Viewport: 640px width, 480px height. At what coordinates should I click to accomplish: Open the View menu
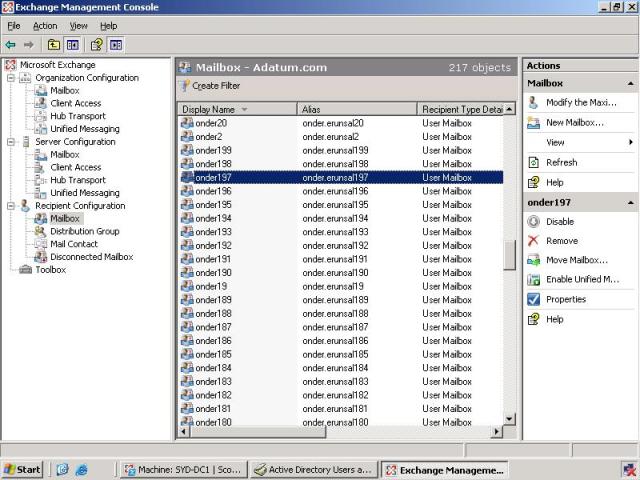tap(78, 26)
